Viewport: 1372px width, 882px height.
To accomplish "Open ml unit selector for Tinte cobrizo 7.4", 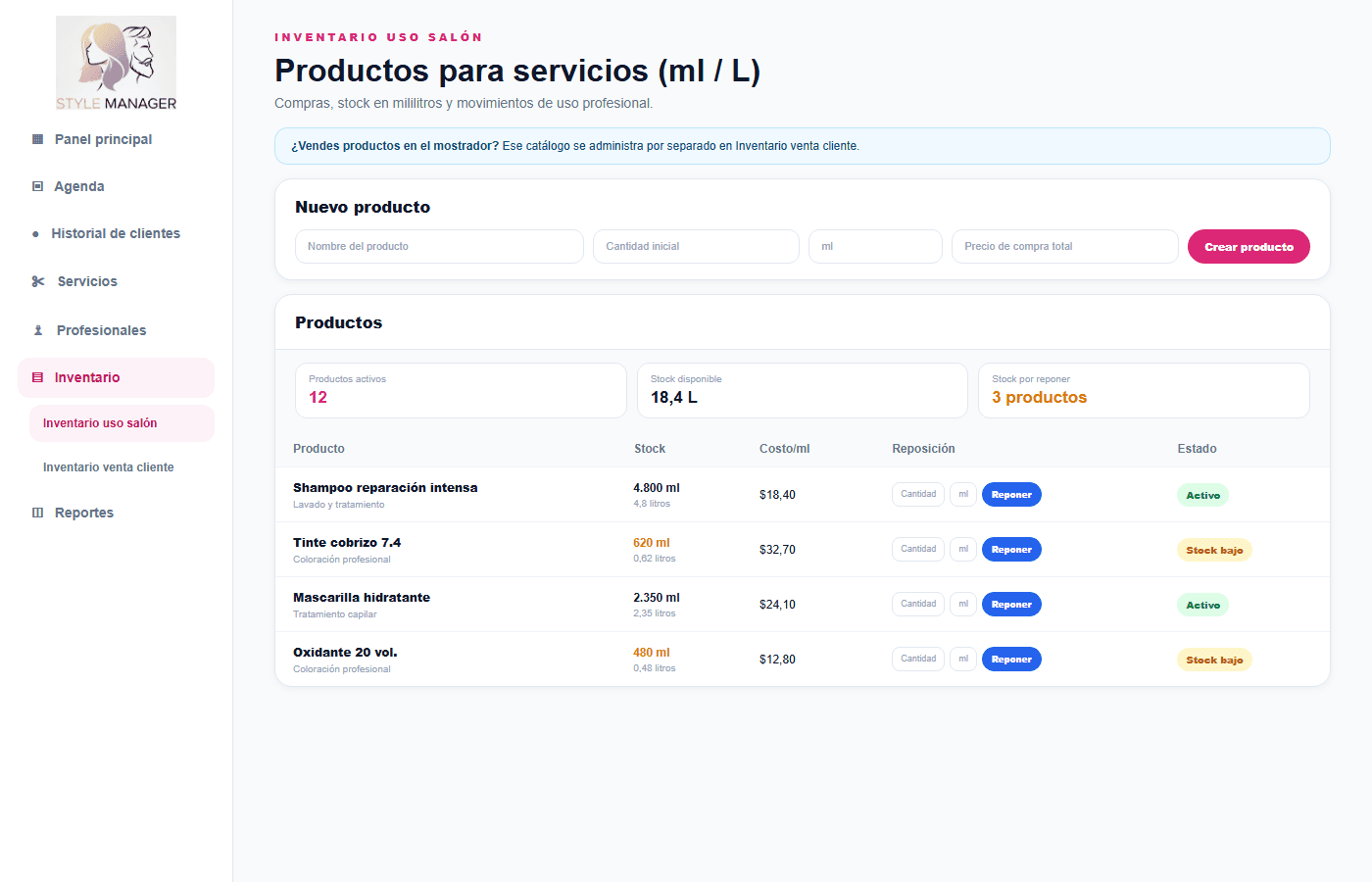I will [963, 549].
